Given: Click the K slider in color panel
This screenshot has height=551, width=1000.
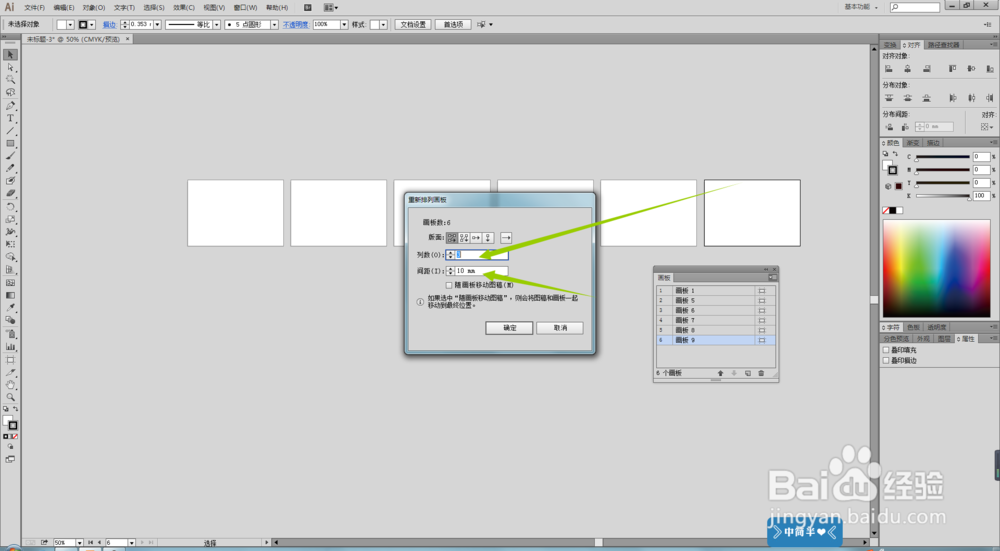Looking at the screenshot, I should point(943,196).
